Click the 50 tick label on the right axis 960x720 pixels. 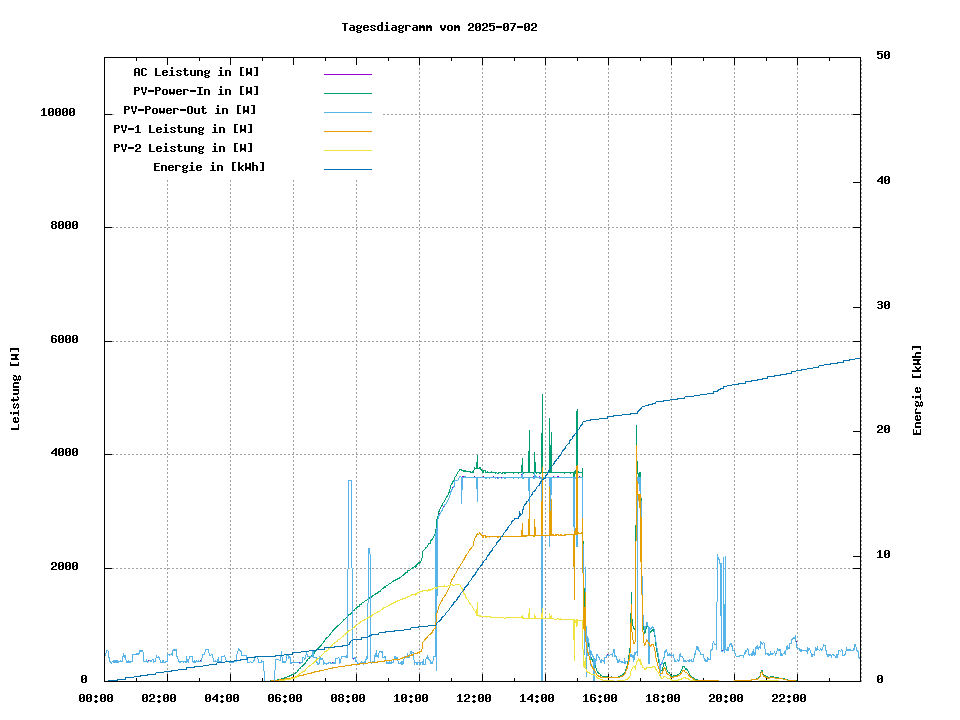(883, 56)
